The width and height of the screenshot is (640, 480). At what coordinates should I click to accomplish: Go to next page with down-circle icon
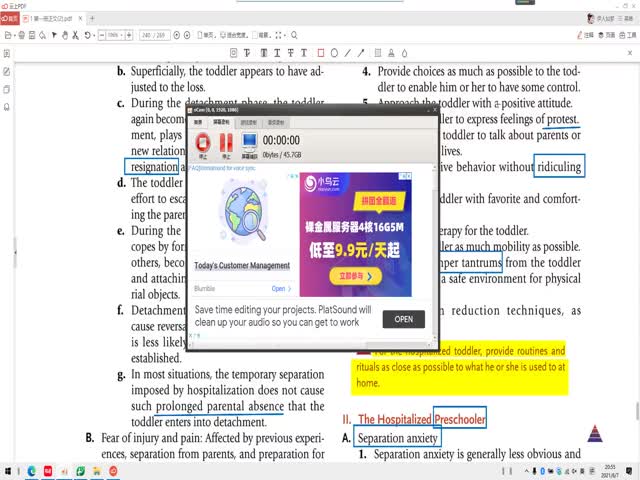[x=187, y=35]
